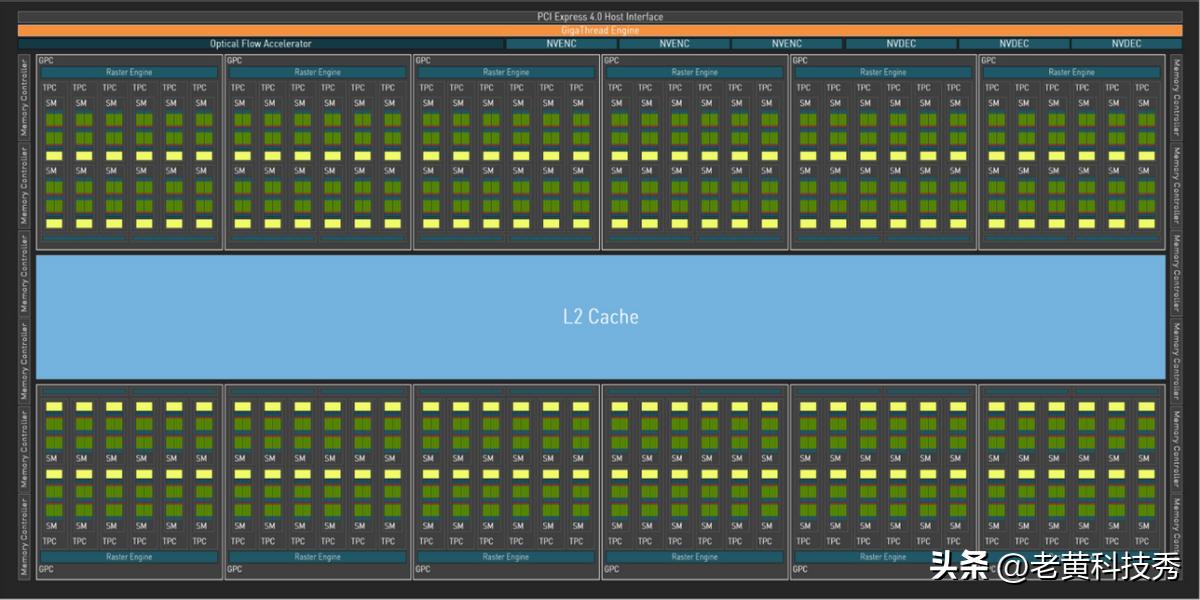Click the bottommost left-side Memory Controller label

tap(25, 536)
